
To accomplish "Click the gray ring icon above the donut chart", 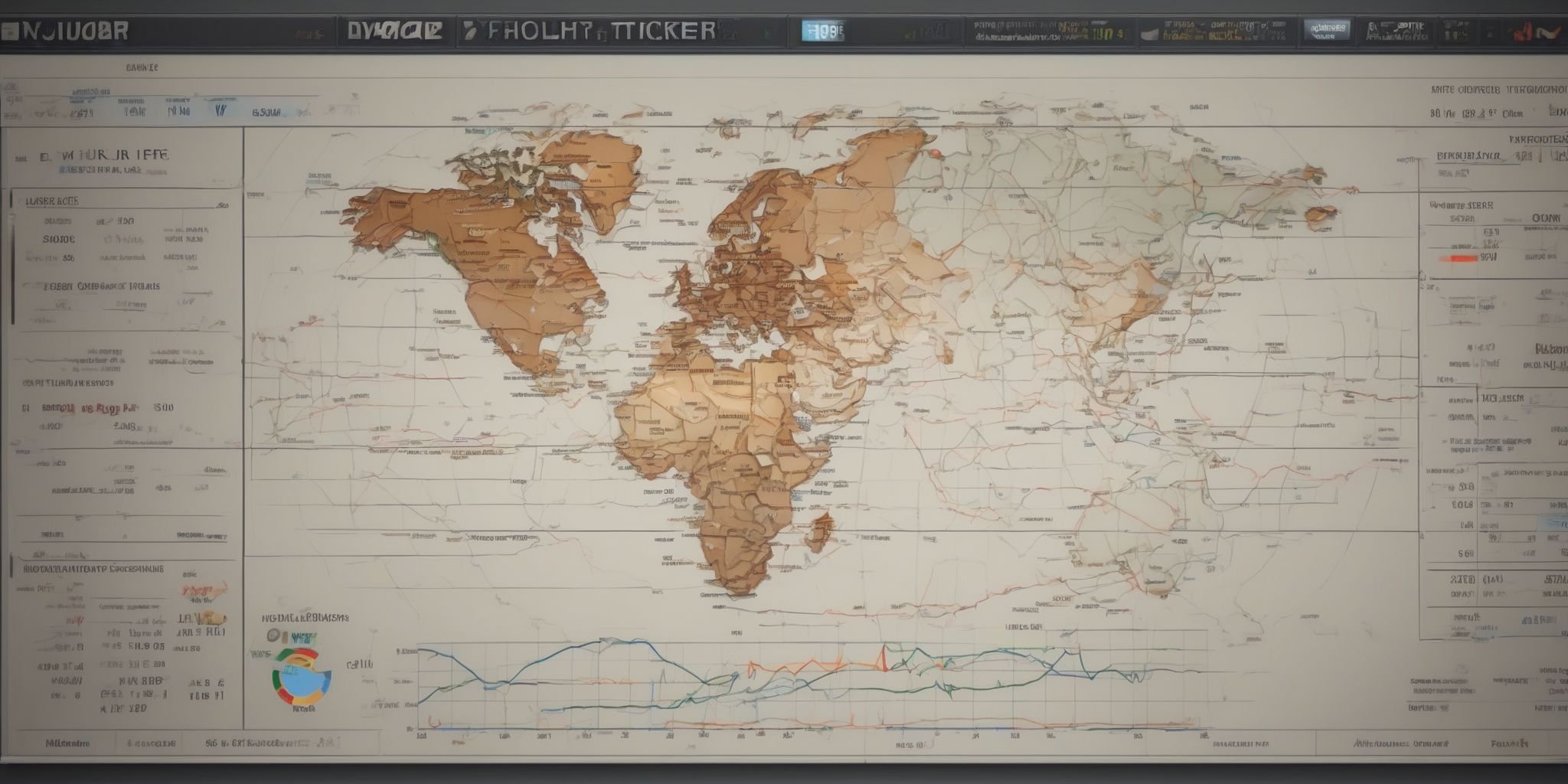I will [273, 636].
